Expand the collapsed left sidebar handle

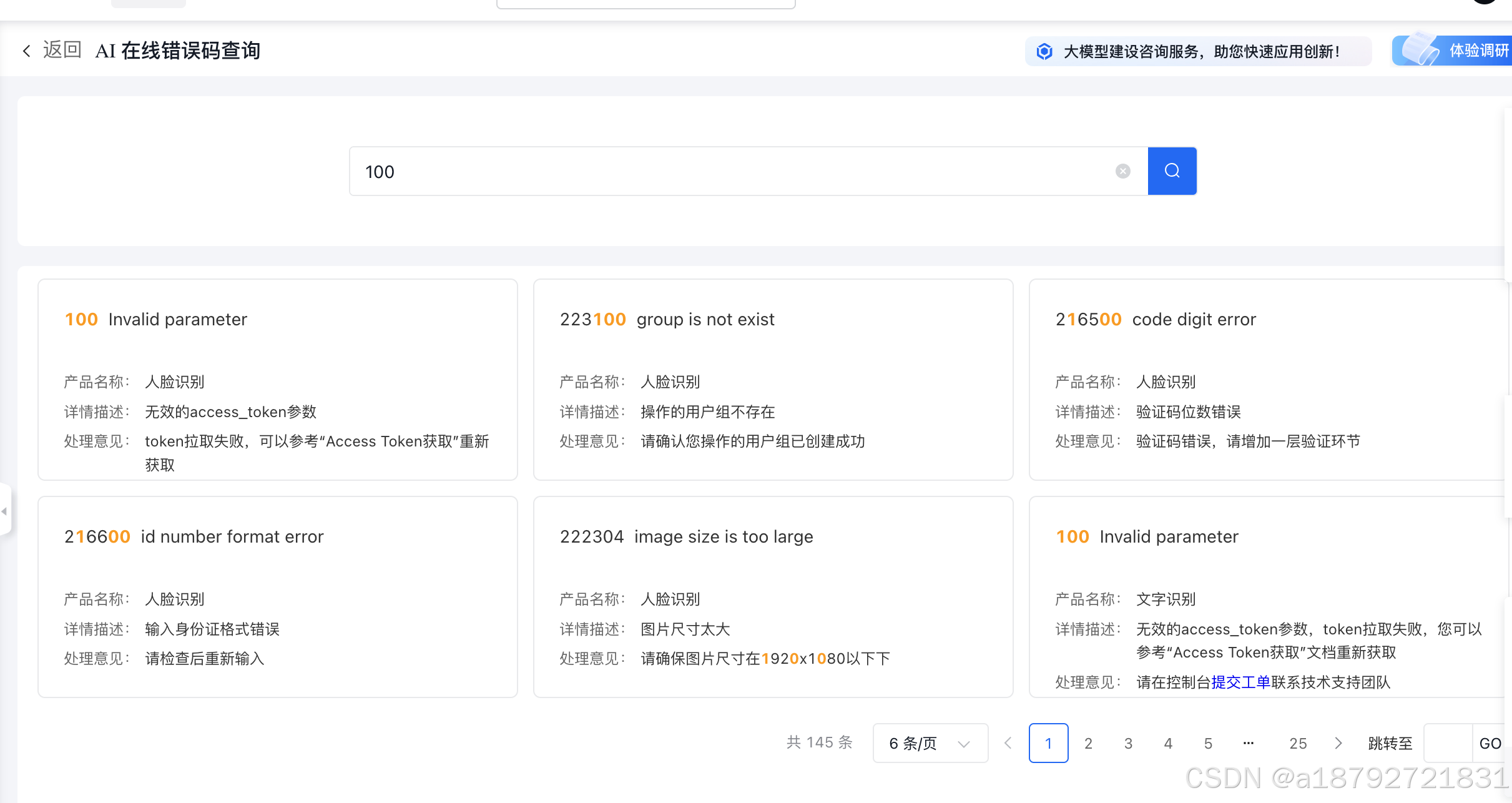[x=5, y=511]
